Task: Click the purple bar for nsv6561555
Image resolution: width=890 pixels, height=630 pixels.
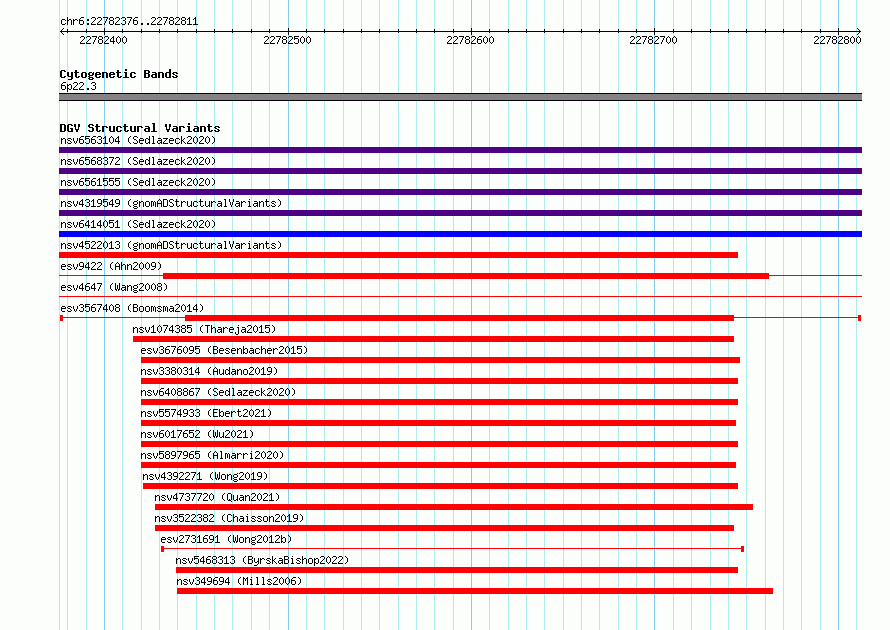Action: click(x=460, y=192)
